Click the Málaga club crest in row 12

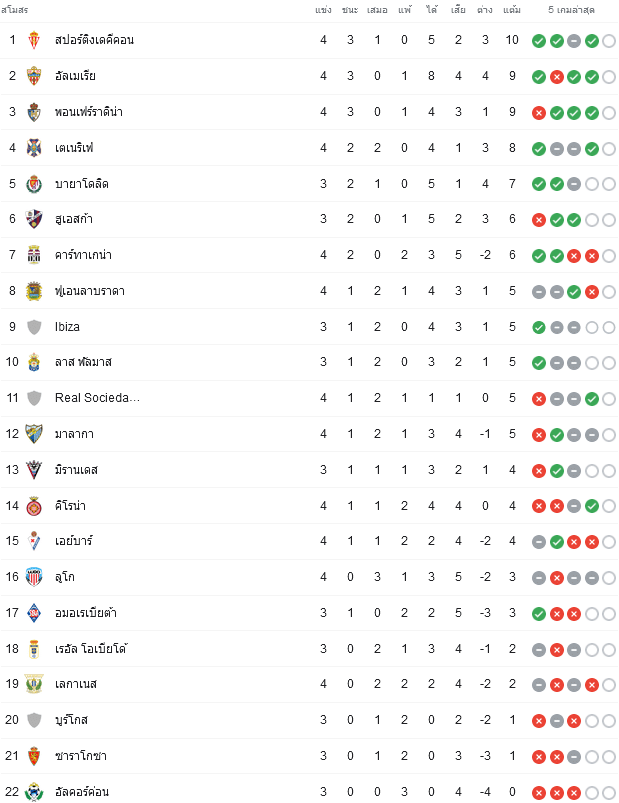34,434
